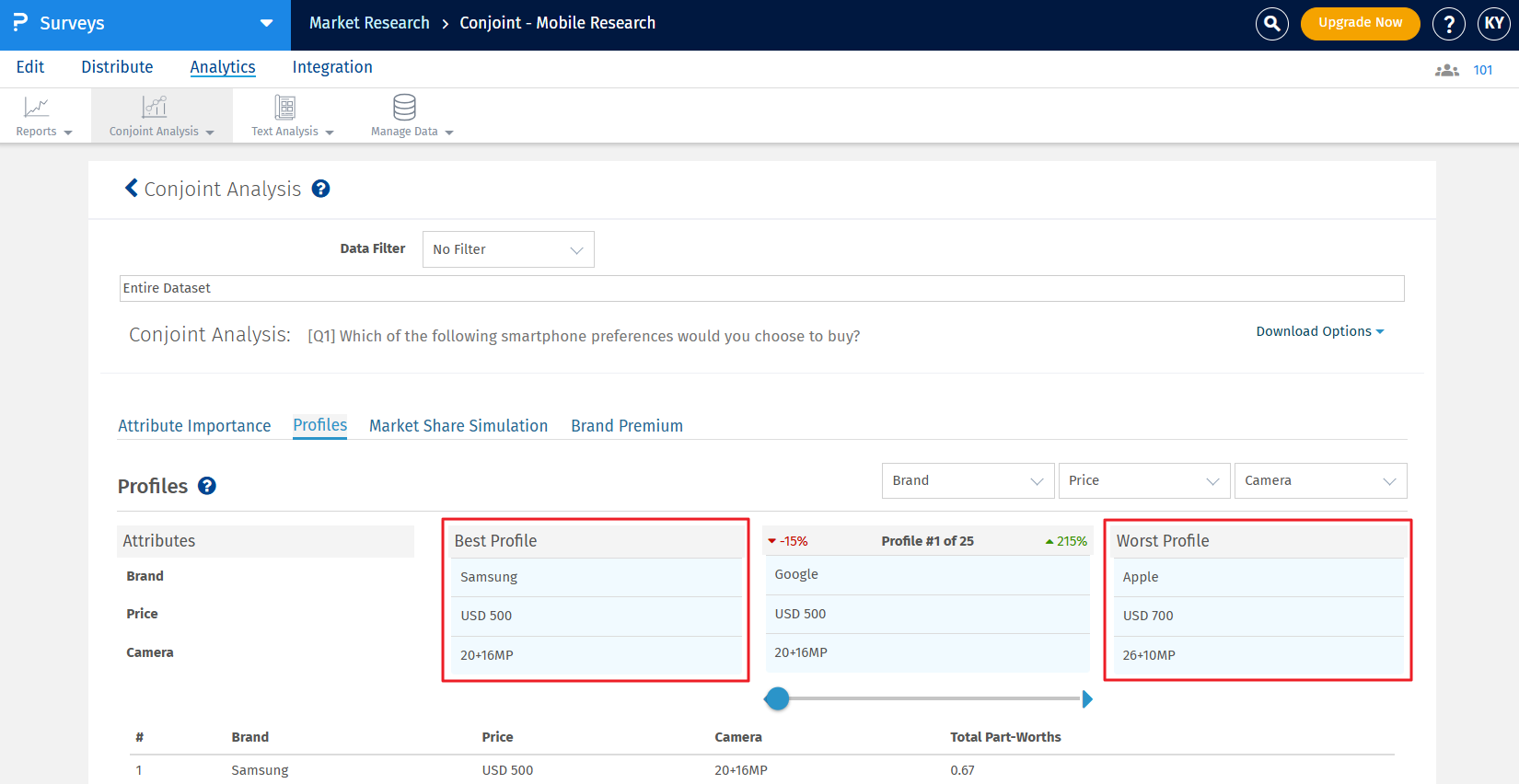Expand the Manage Data dropdown arrow
Viewport: 1519px width, 784px height.
pos(449,133)
